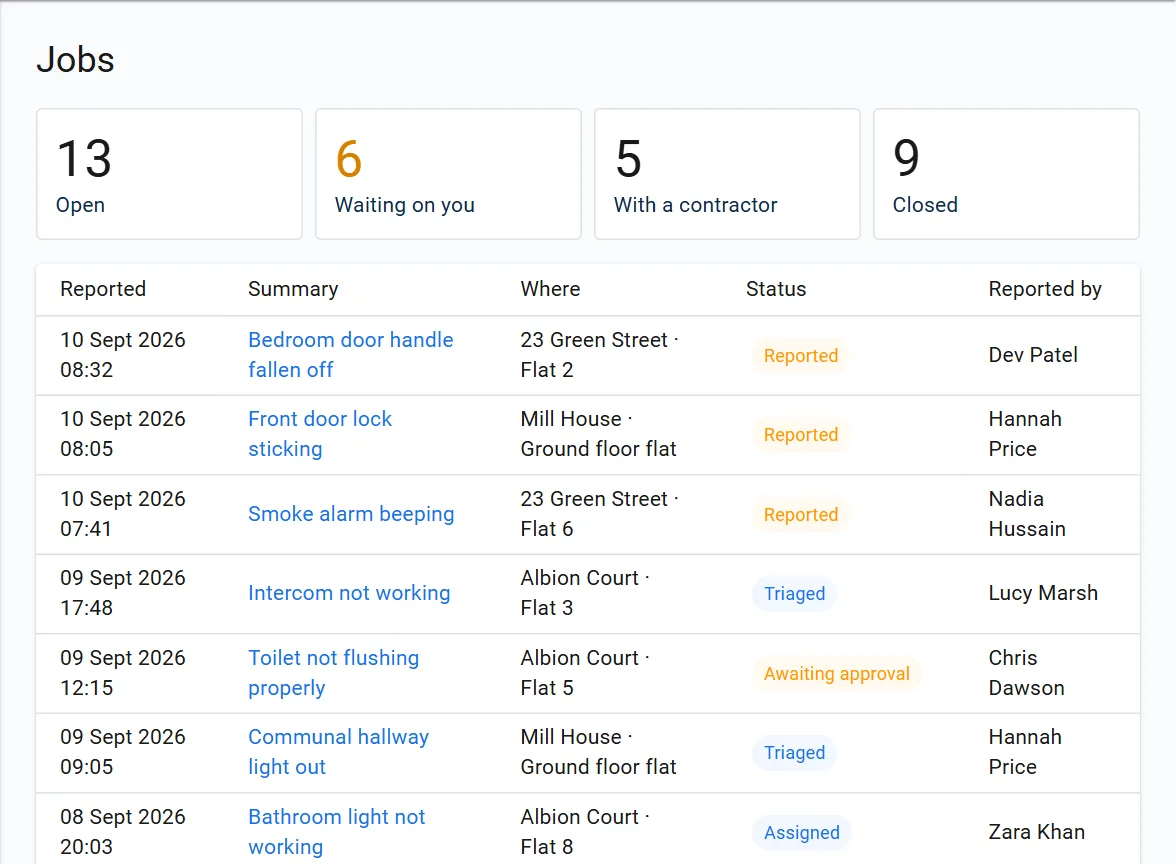Viewport: 1176px width, 864px height.
Task: Click the Where column header
Action: (x=550, y=289)
